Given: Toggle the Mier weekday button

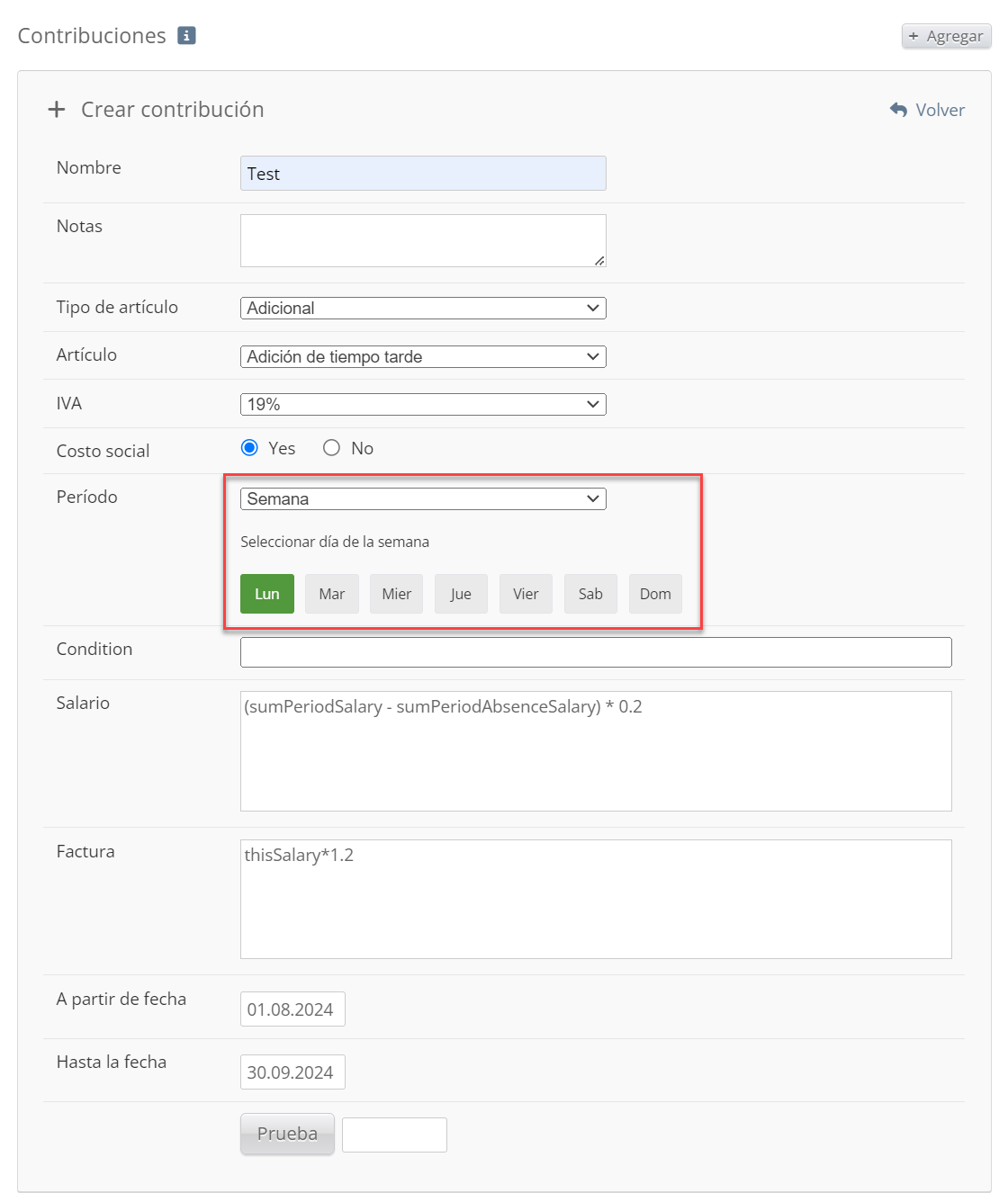Looking at the screenshot, I should pos(396,594).
